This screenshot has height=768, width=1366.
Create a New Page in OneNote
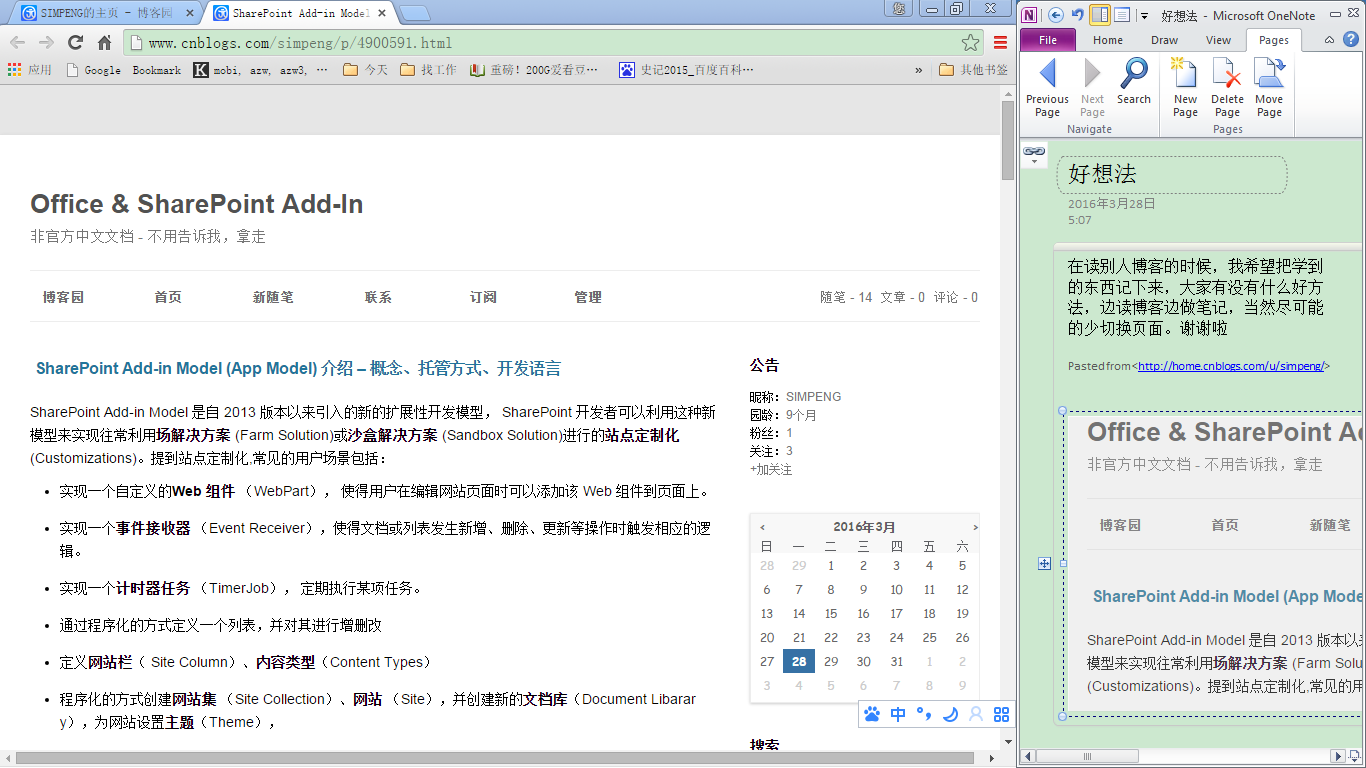point(1185,88)
